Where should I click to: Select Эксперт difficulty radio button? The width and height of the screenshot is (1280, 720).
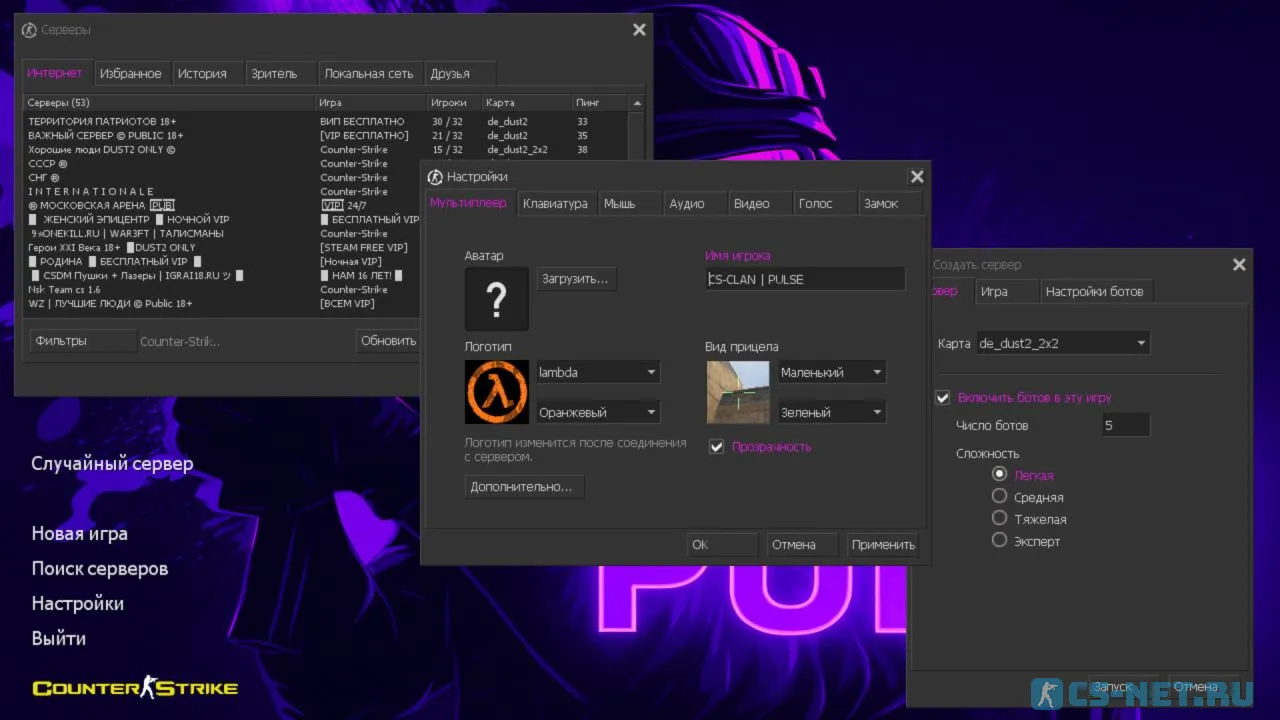point(999,540)
